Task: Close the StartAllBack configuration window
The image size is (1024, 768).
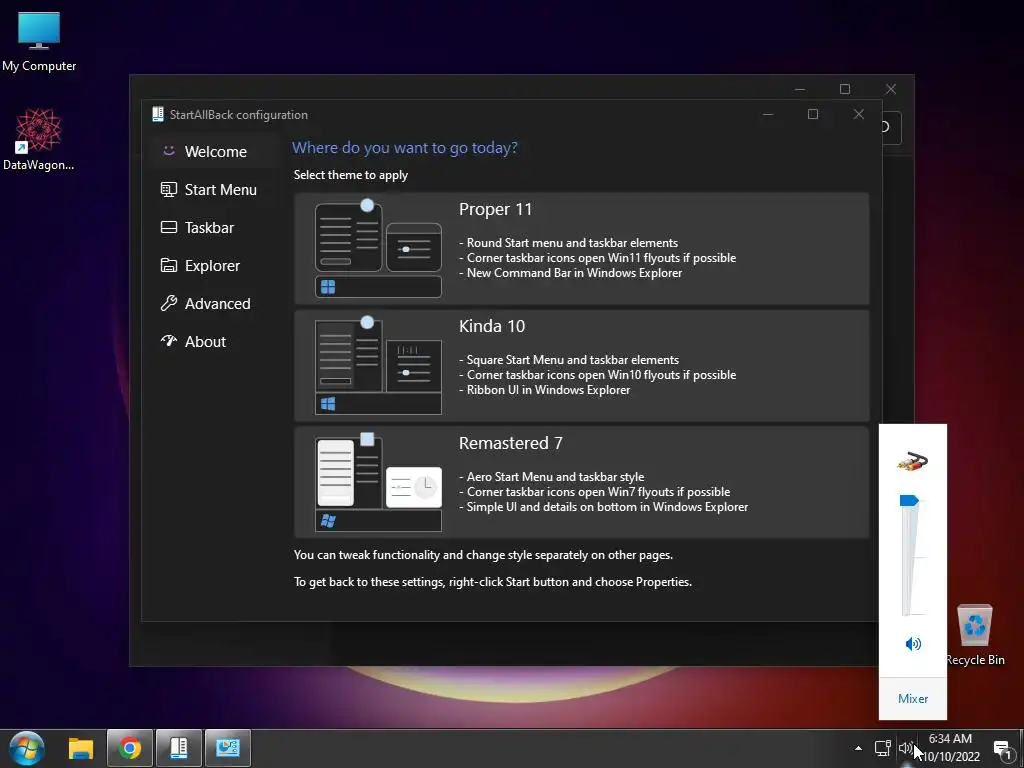Action: (859, 114)
